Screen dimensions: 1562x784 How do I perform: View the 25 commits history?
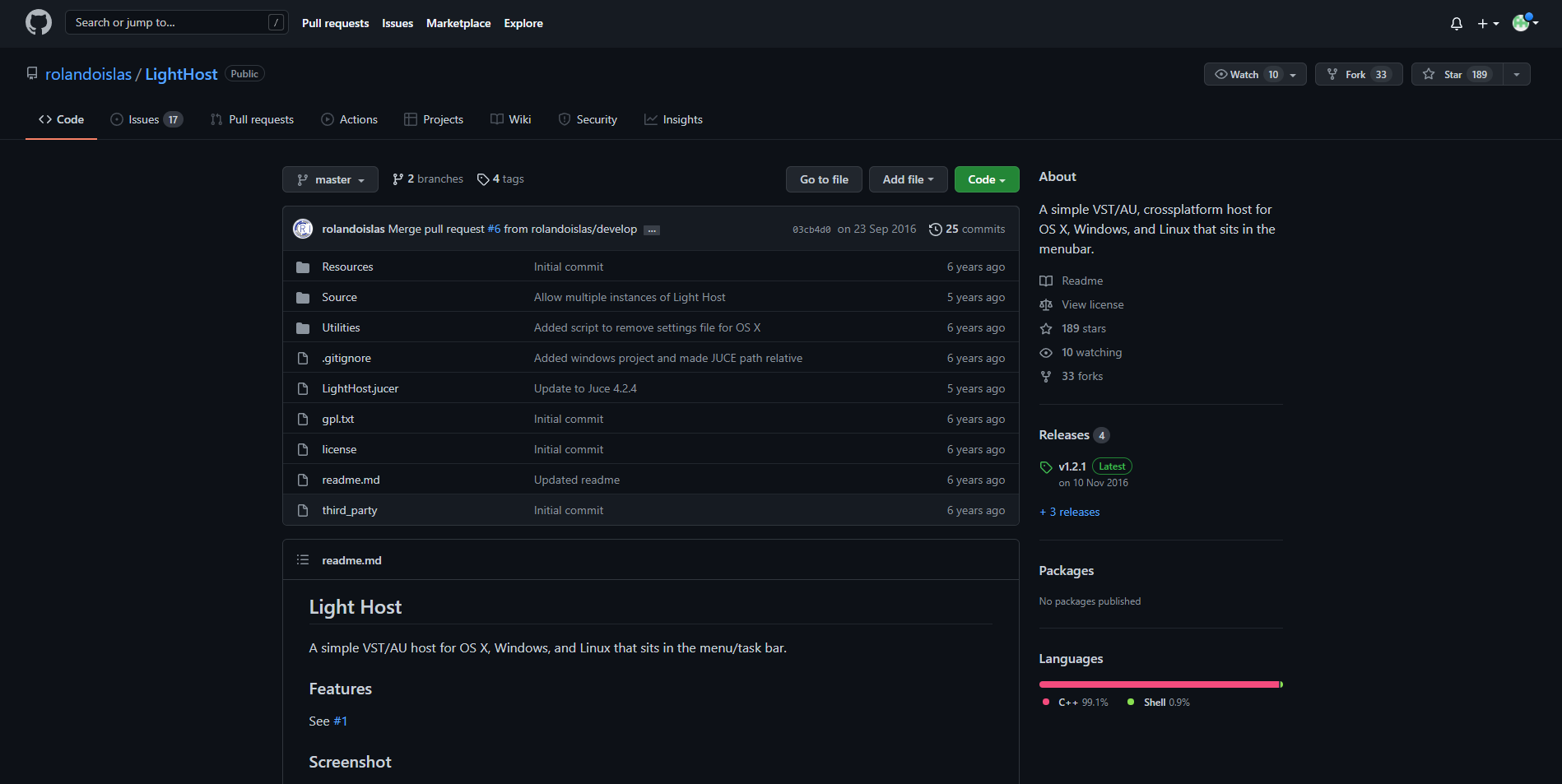tap(967, 229)
